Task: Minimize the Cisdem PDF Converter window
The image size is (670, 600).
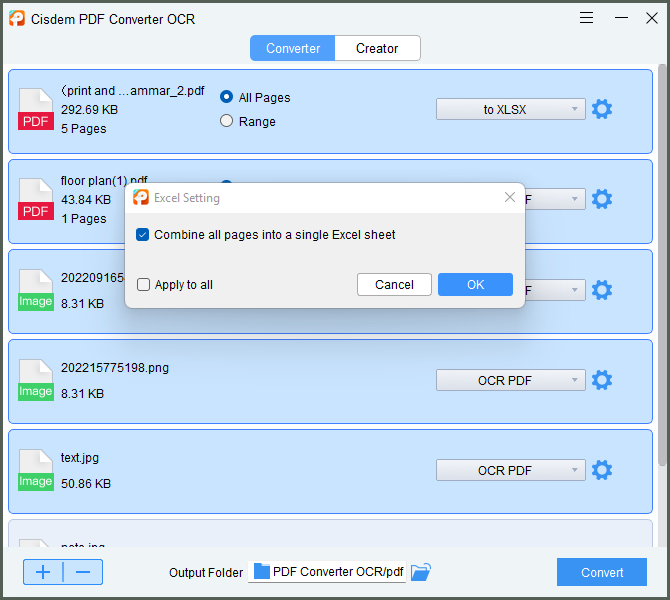Action: point(621,18)
